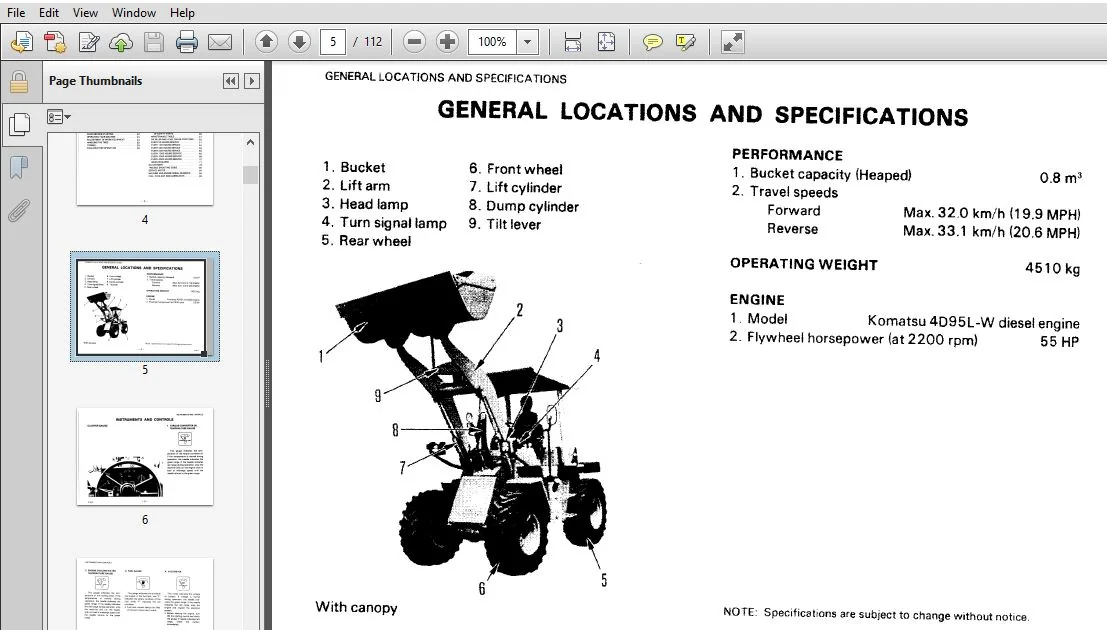
Task: Open the Help menu
Action: coord(181,13)
